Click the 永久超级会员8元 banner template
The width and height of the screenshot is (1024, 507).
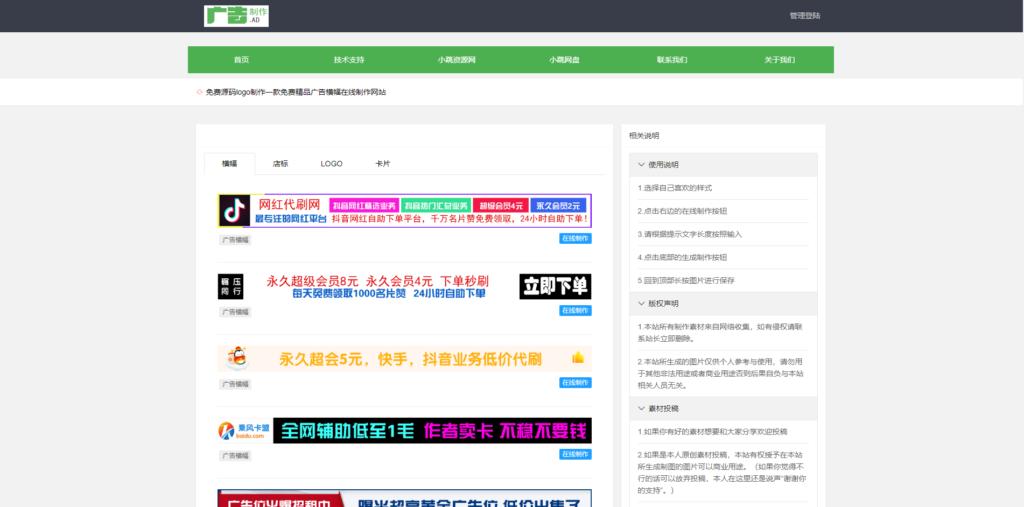405,287
